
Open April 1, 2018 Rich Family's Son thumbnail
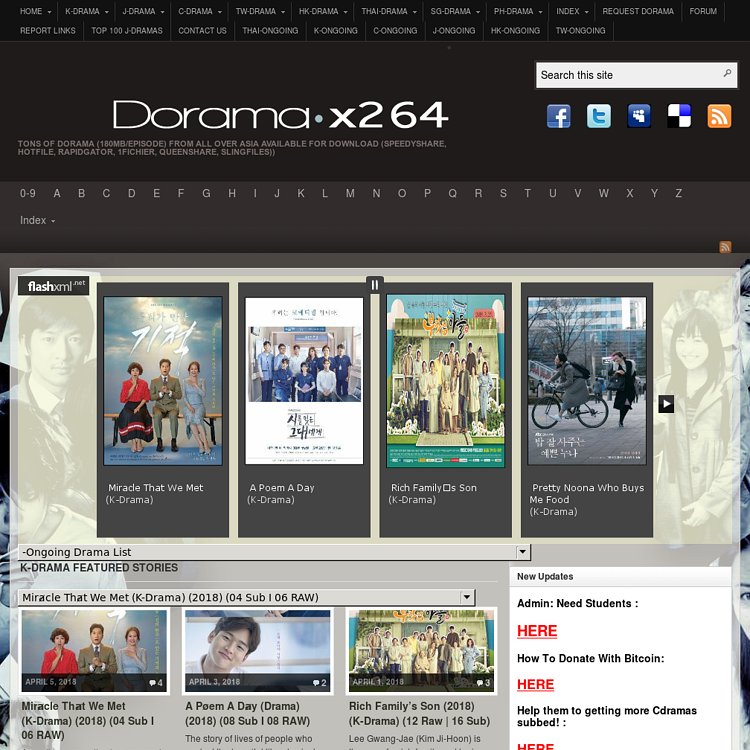(x=421, y=651)
